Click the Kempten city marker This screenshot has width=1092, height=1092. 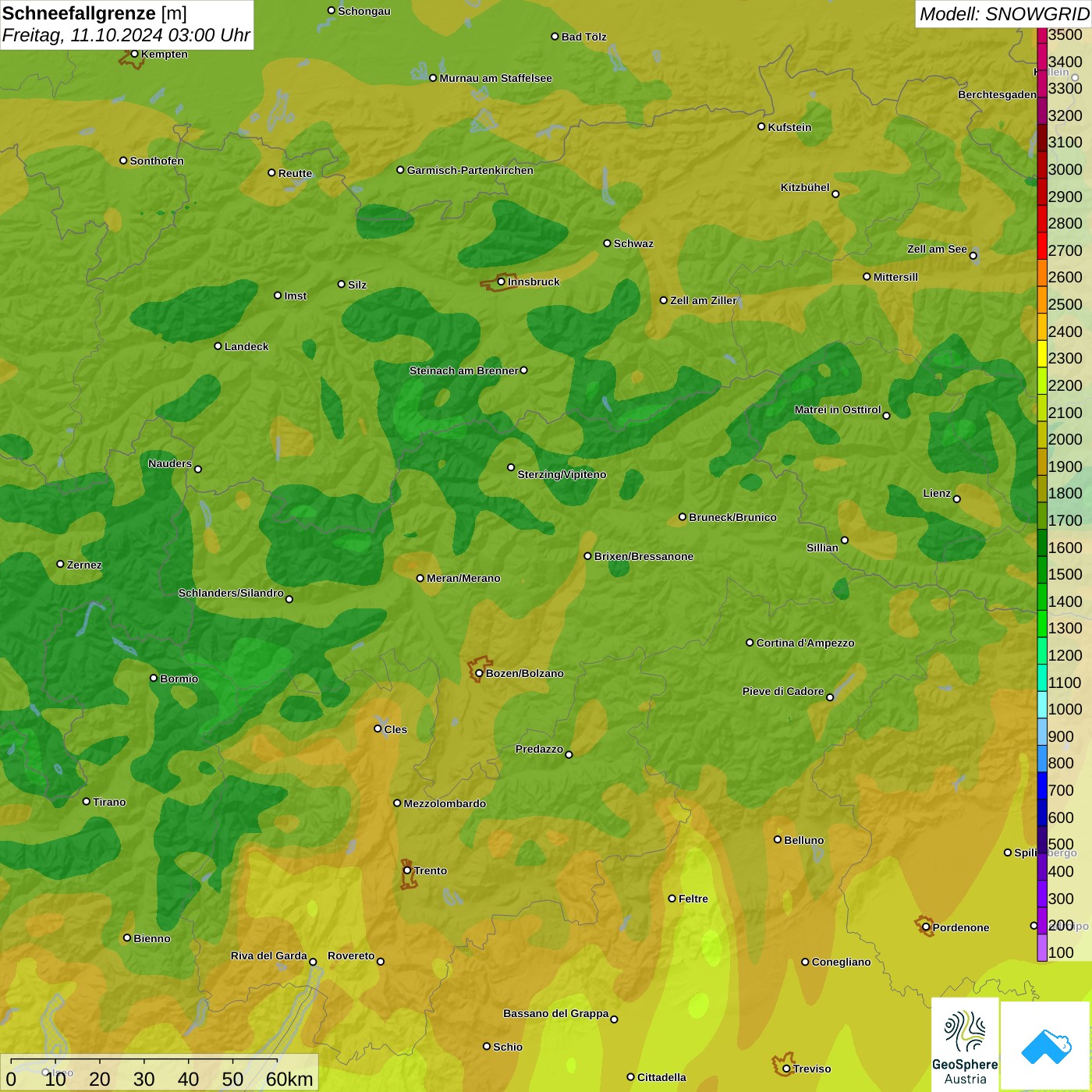pyautogui.click(x=134, y=54)
